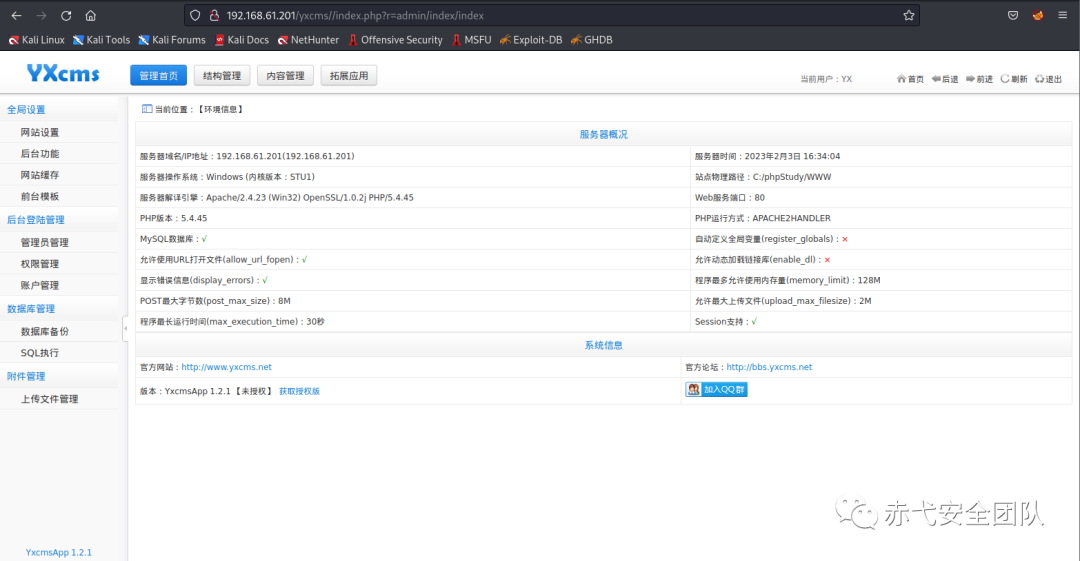Select the 管理首页 tab
The width and height of the screenshot is (1080, 561).
click(158, 76)
